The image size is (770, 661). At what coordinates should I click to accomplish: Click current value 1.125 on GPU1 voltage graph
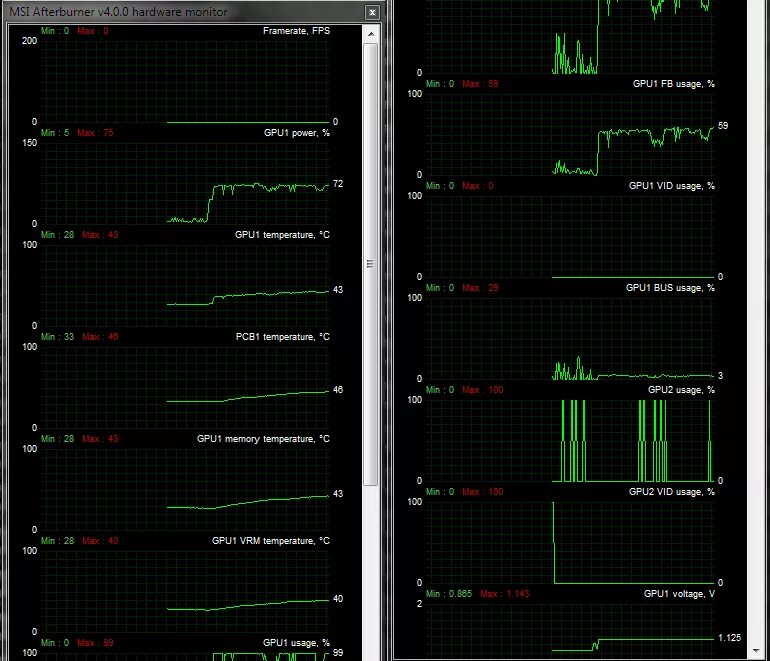pyautogui.click(x=729, y=638)
